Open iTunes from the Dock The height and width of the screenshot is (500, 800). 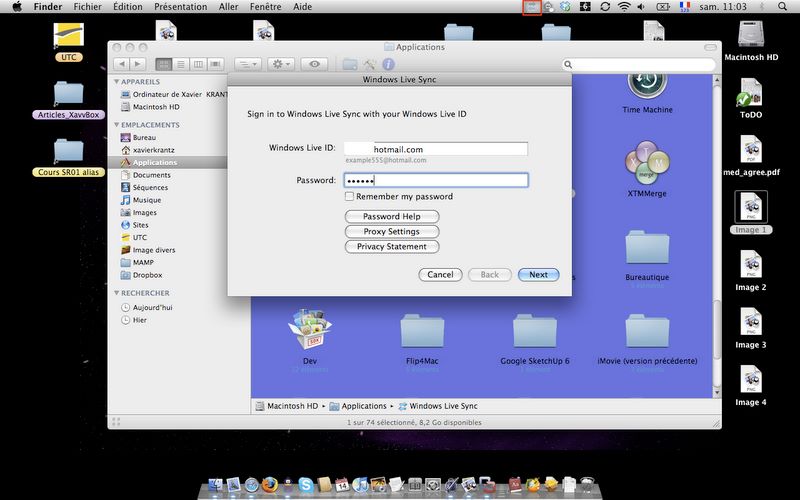click(x=360, y=484)
